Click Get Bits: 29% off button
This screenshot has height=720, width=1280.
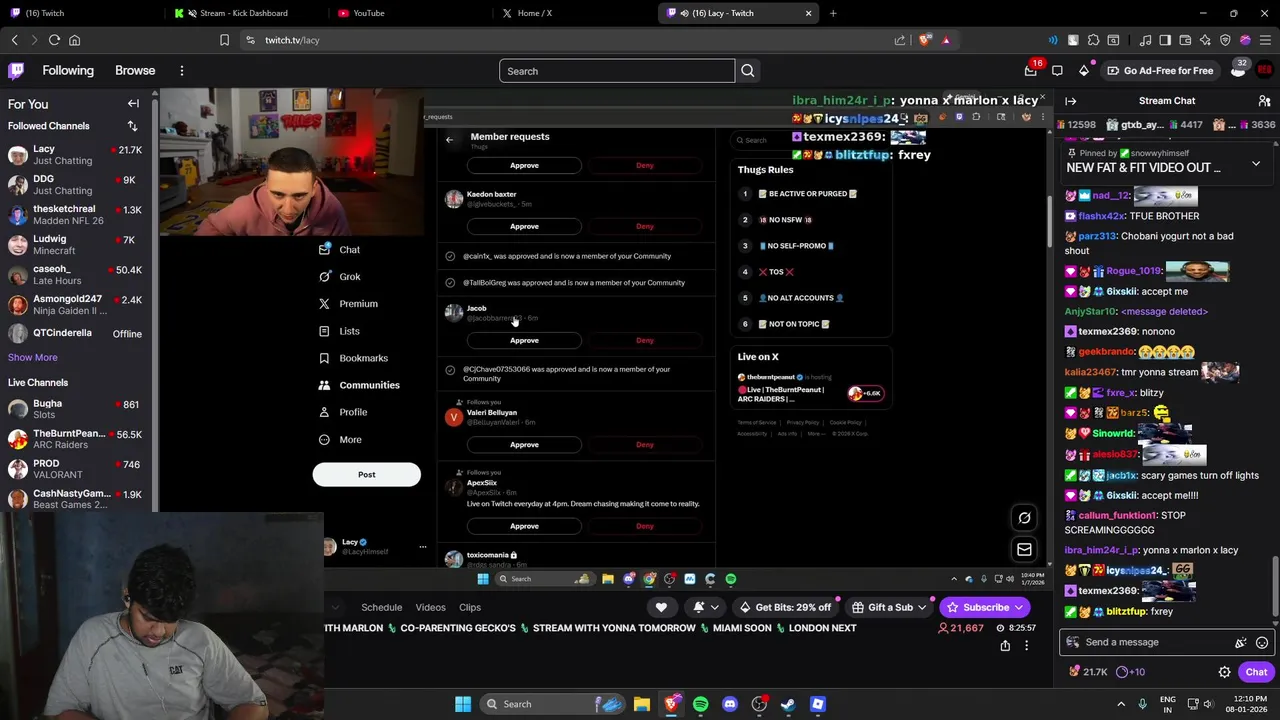tap(785, 607)
